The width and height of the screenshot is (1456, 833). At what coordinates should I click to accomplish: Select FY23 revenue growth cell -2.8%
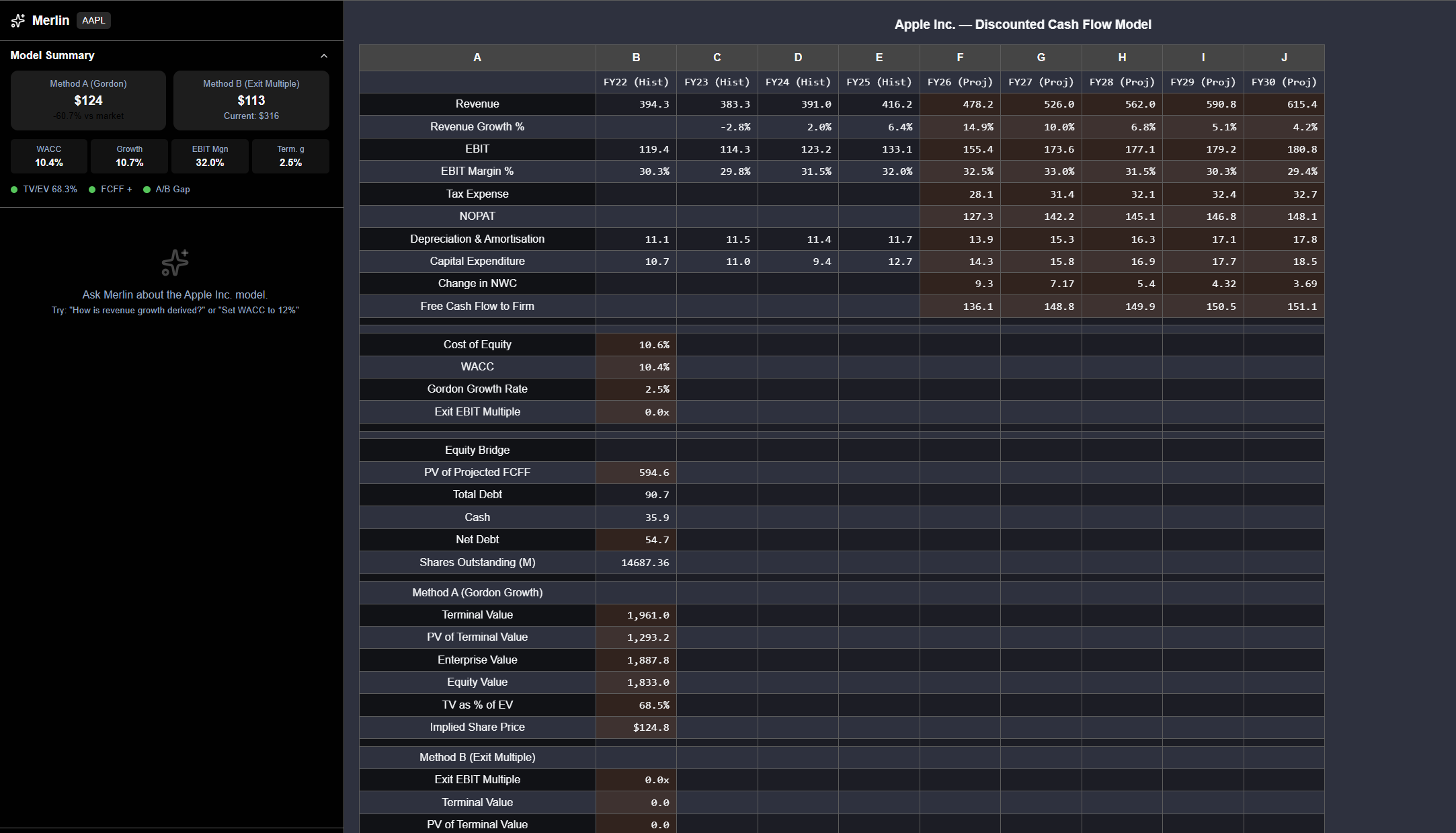(x=717, y=127)
